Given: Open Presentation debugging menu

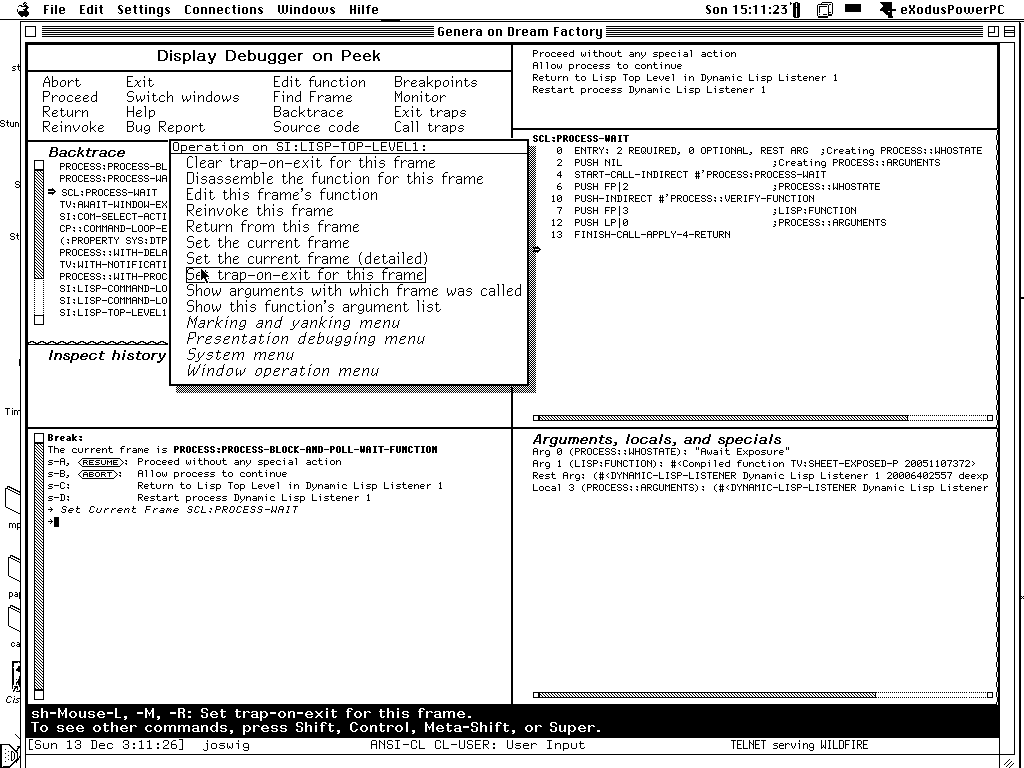Looking at the screenshot, I should pyautogui.click(x=306, y=339).
